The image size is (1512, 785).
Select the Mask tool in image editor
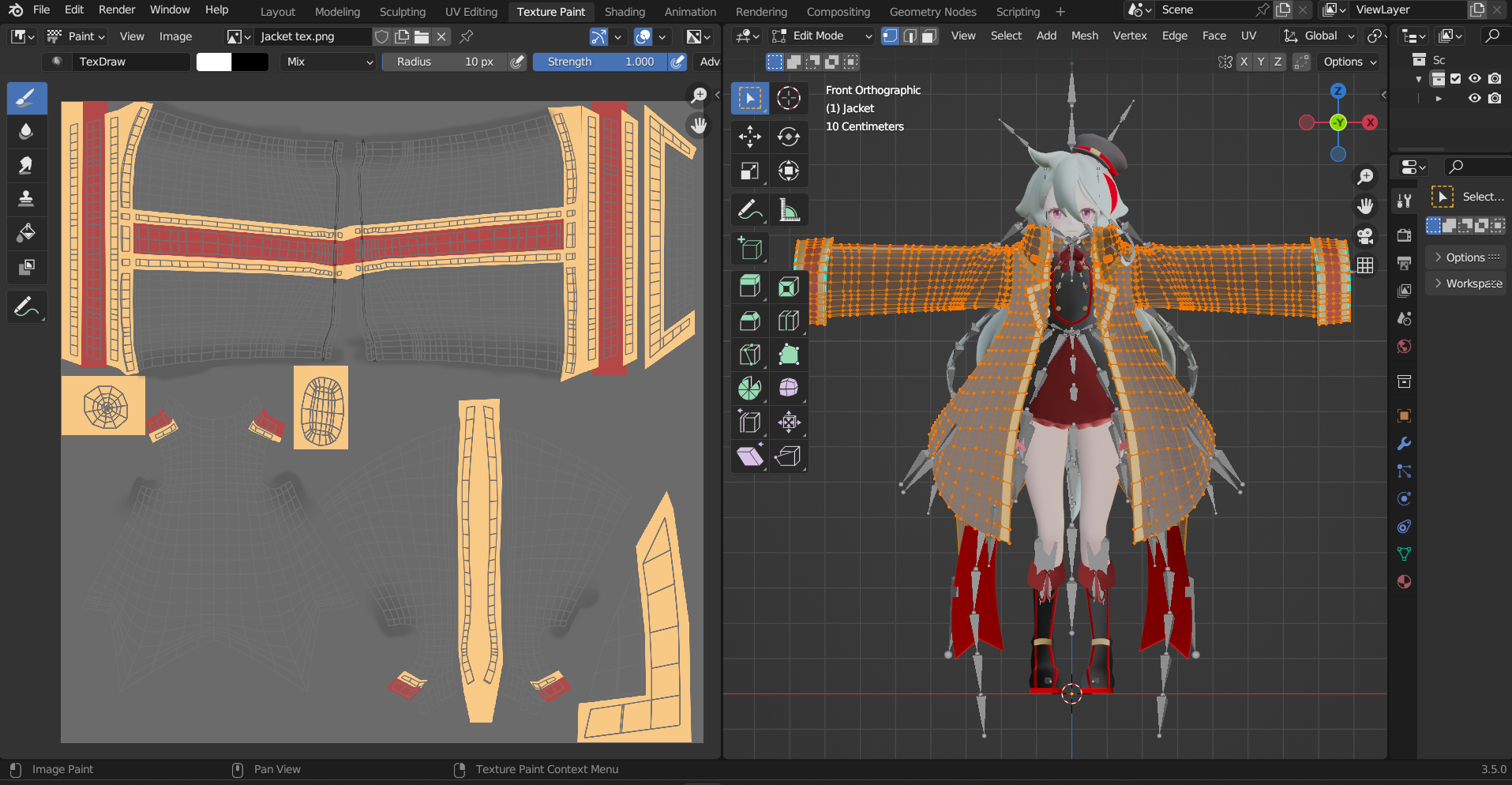(x=27, y=266)
